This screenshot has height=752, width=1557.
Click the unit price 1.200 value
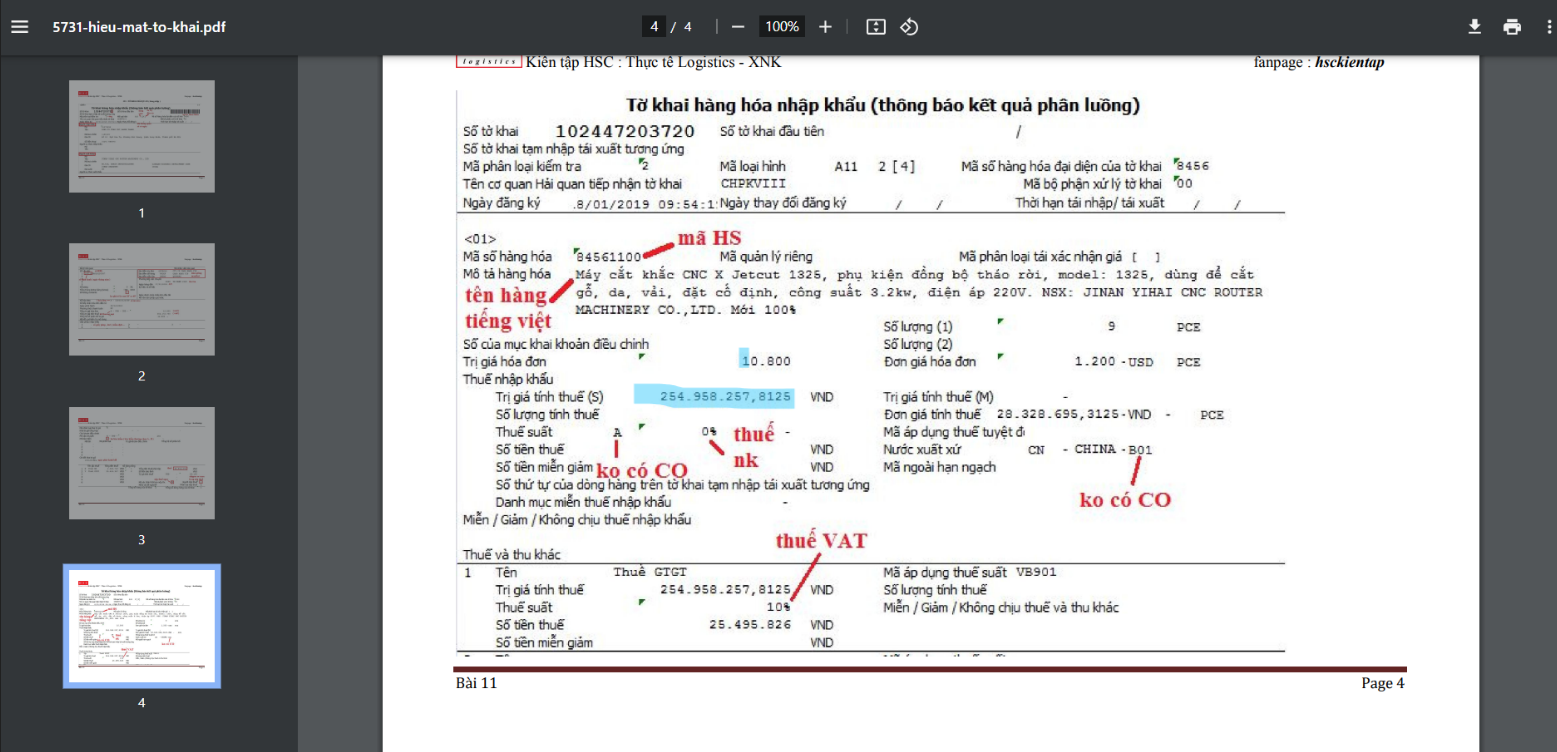click(x=1095, y=362)
